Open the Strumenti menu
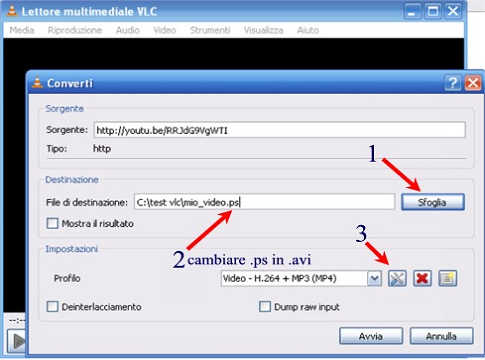Screen dimensions: 485x360 [x=210, y=30]
